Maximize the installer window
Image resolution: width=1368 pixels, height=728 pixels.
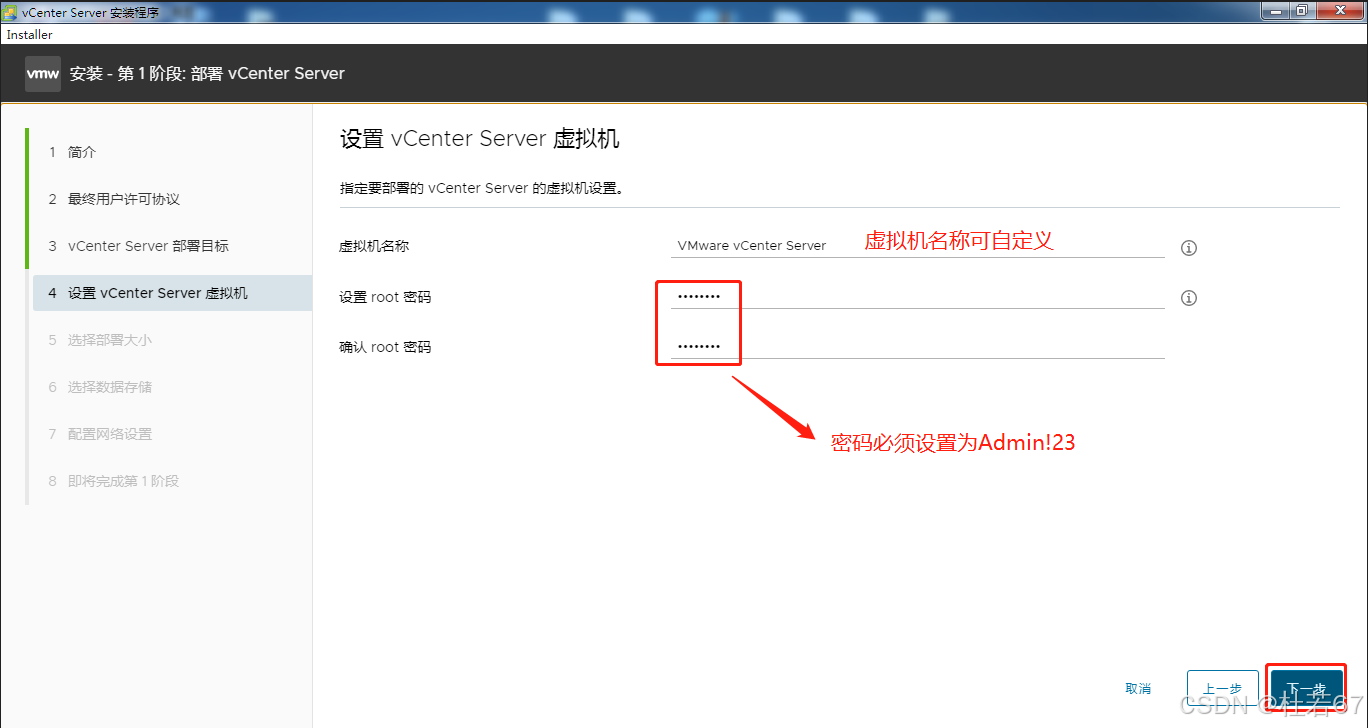point(1302,10)
